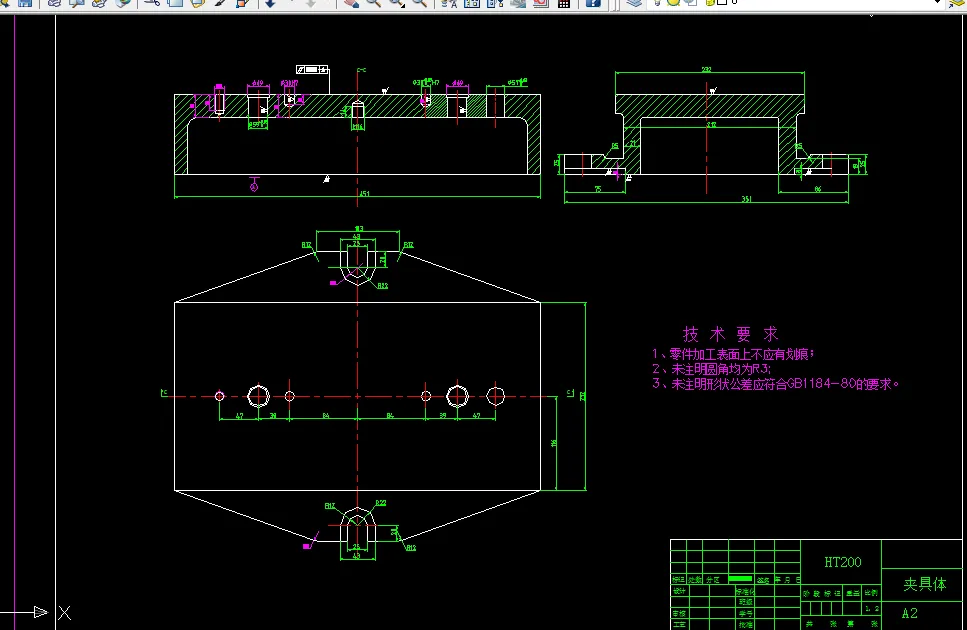Viewport: 967px width, 630px height.
Task: Click the layer color square swatch
Action: 722,2
